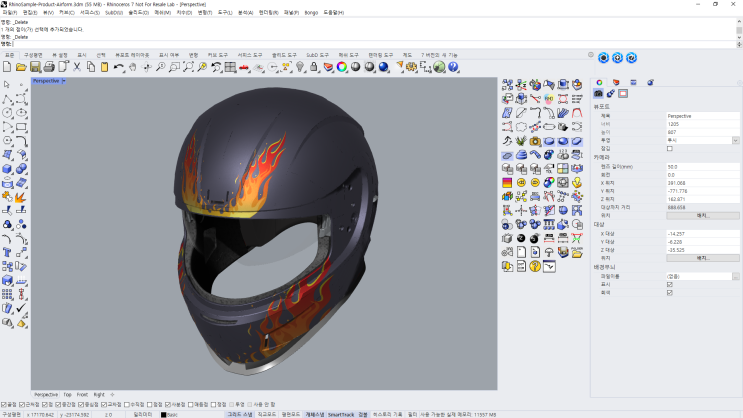Image resolution: width=743 pixels, height=418 pixels.
Task: Click the camera view properties icon in panel
Action: pyautogui.click(x=598, y=94)
